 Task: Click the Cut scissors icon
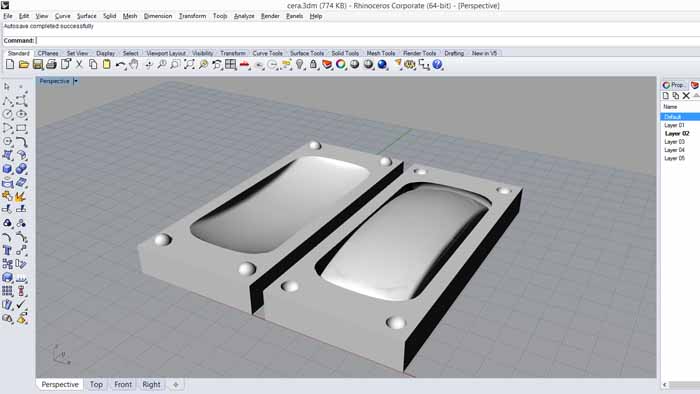coord(79,65)
